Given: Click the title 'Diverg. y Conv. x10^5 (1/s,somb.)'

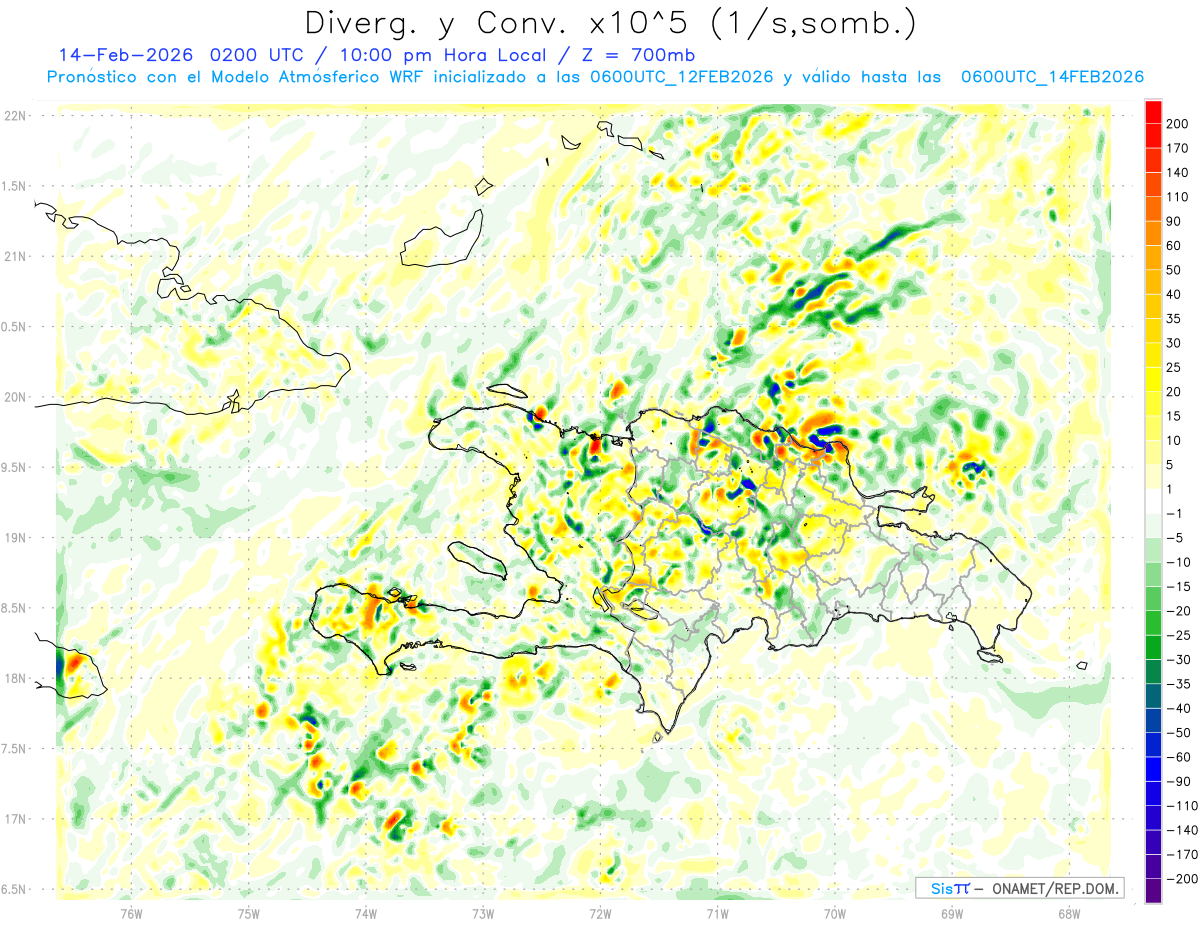Looking at the screenshot, I should click(610, 22).
